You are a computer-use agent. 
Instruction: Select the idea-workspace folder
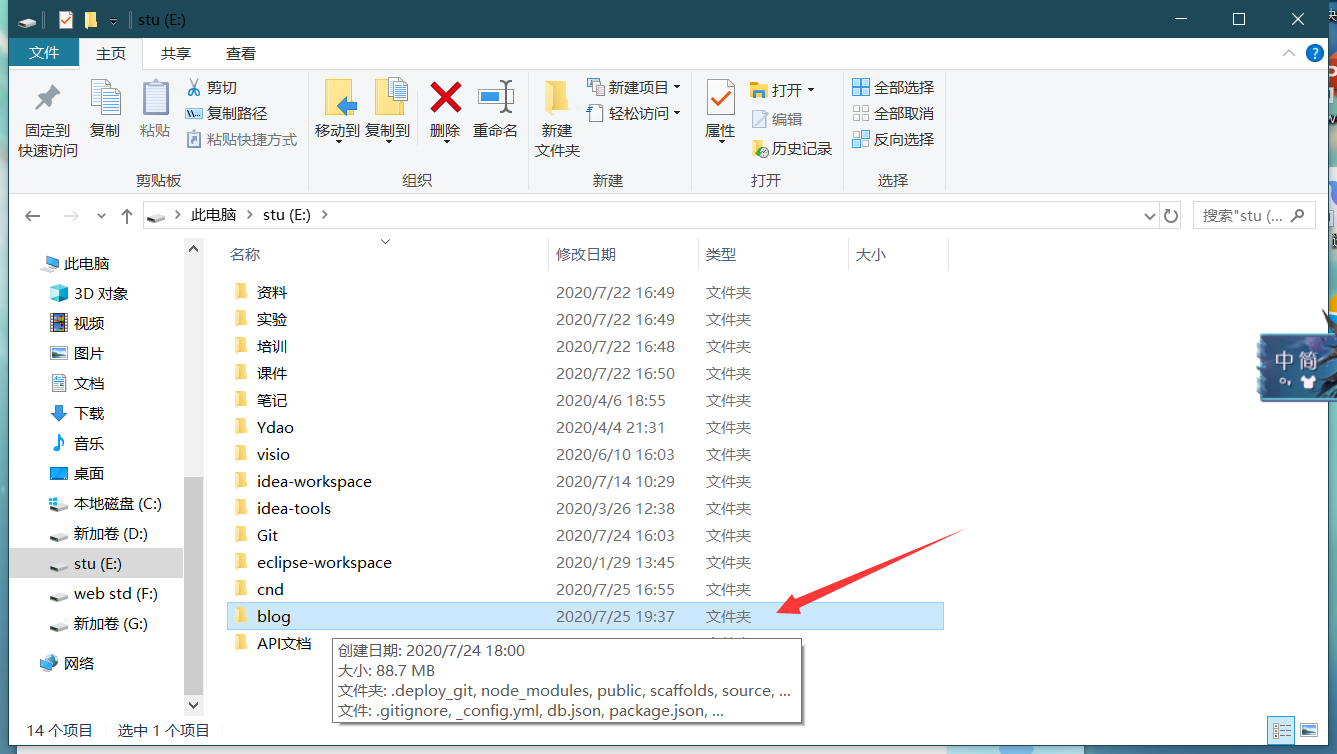point(314,482)
